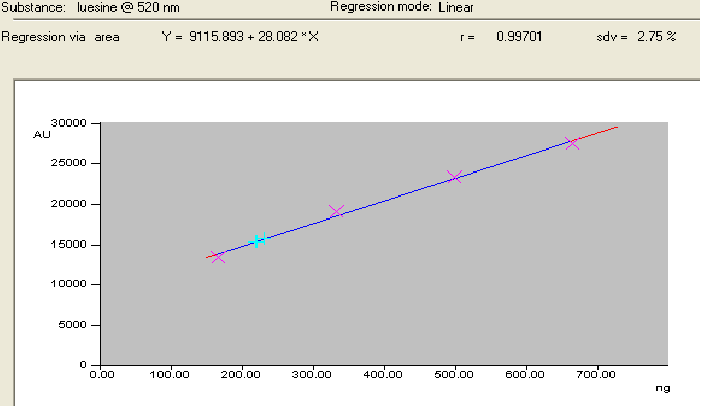The width and height of the screenshot is (706, 406).
Task: Click the 20000 y-axis label
Action: [68, 204]
